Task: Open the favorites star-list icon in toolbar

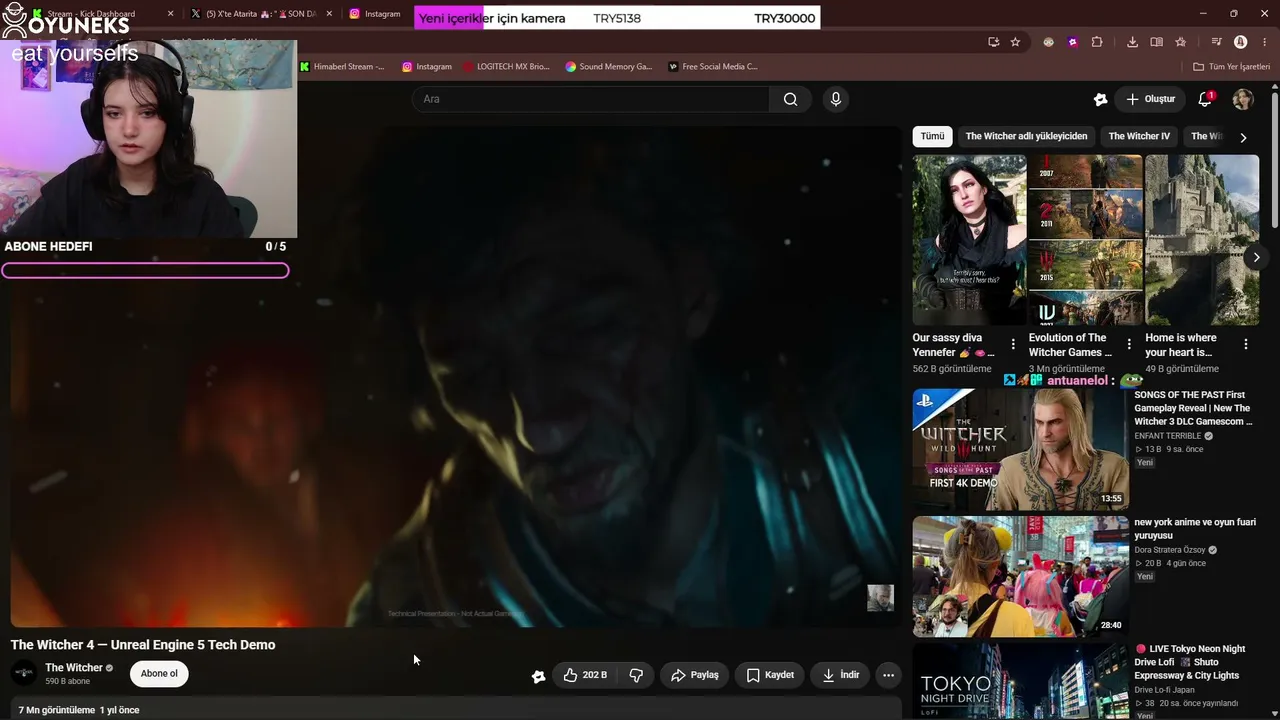Action: pyautogui.click(x=1181, y=42)
